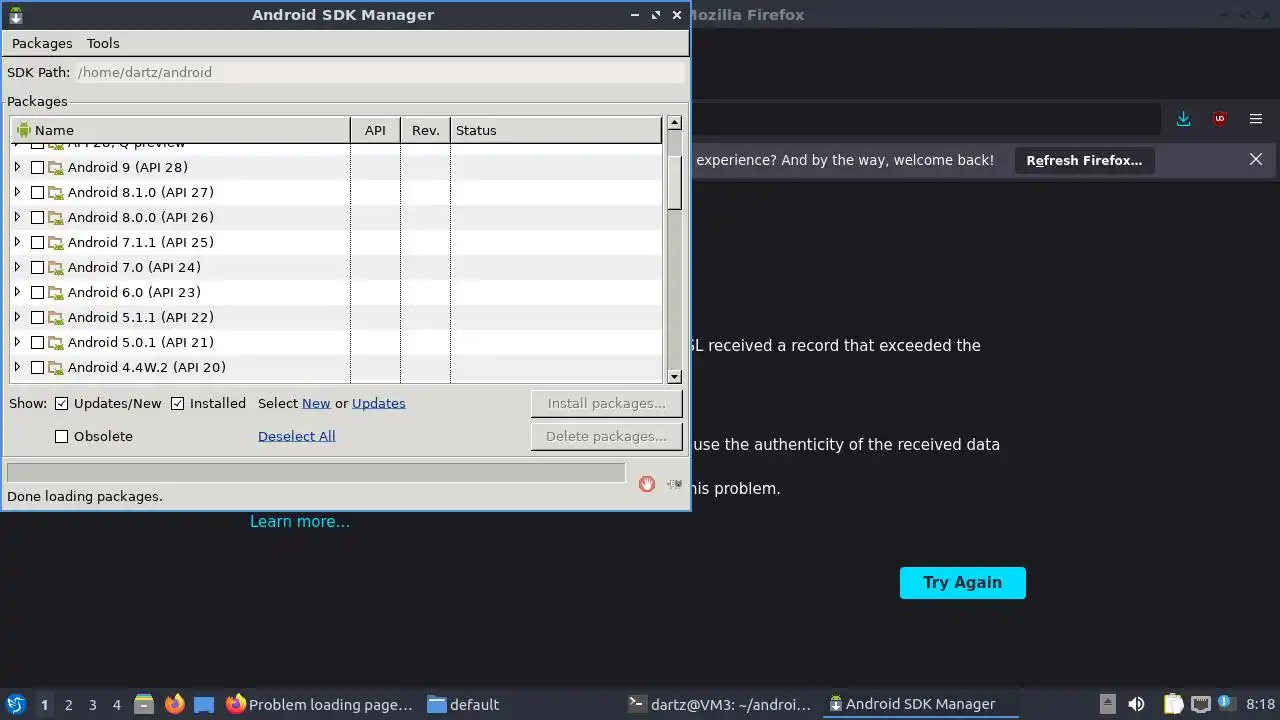Open the volume speaker tray icon

click(x=1136, y=704)
